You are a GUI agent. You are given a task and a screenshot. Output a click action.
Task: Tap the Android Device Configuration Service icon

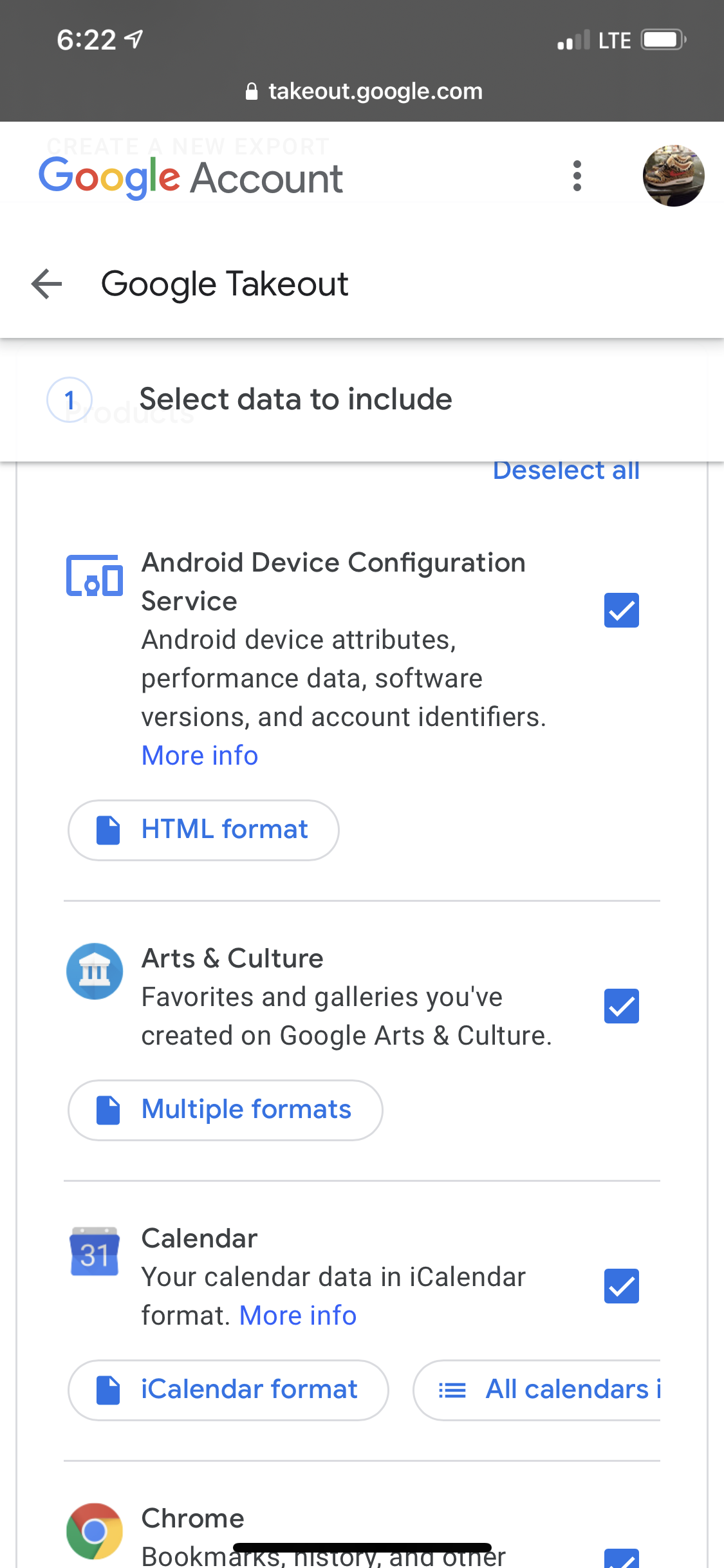click(x=95, y=576)
